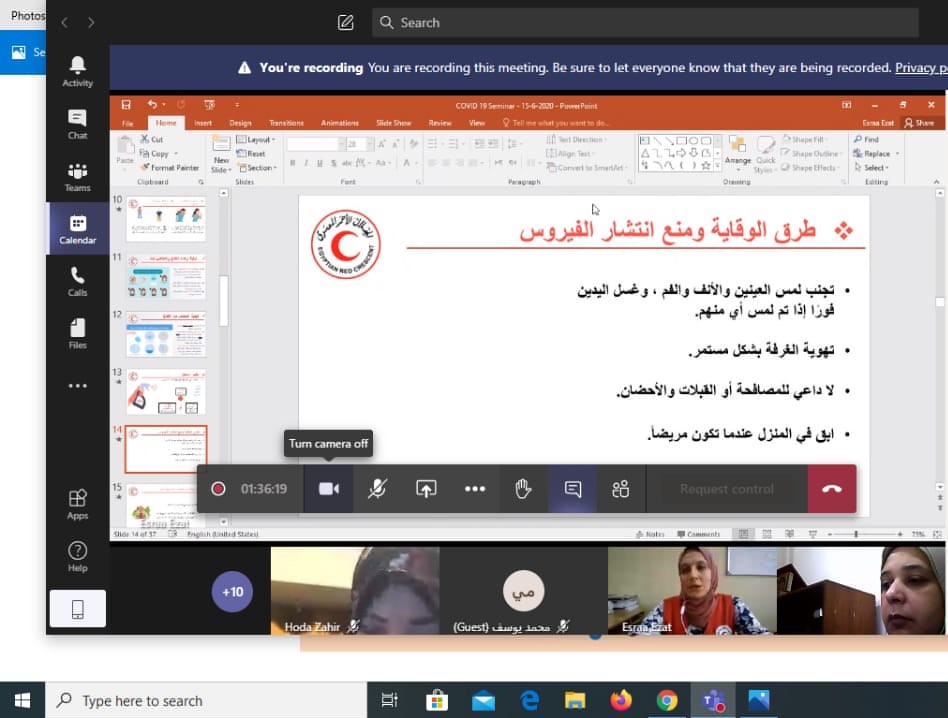The image size is (948, 718).
Task: Open the Calls icon in sidebar
Action: click(x=77, y=281)
